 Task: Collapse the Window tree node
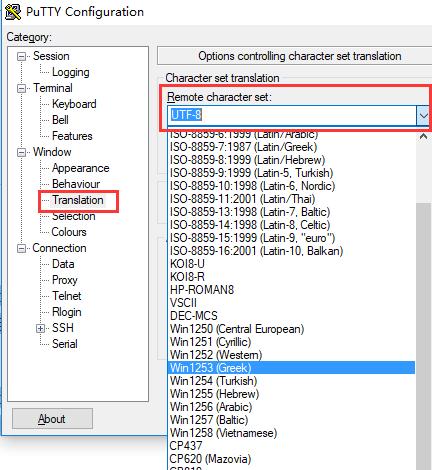(21, 152)
